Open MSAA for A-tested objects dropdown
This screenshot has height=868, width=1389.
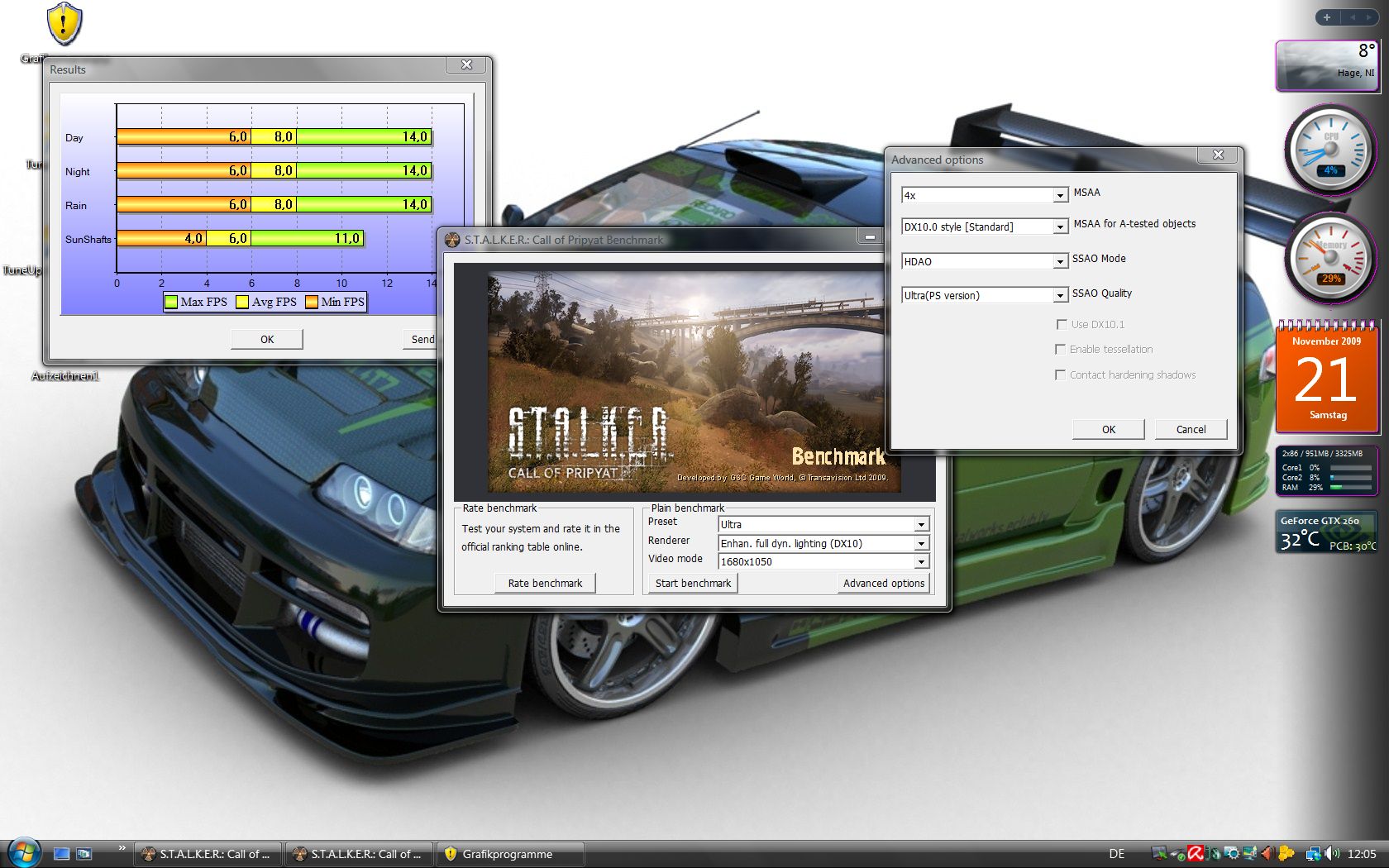(x=984, y=227)
